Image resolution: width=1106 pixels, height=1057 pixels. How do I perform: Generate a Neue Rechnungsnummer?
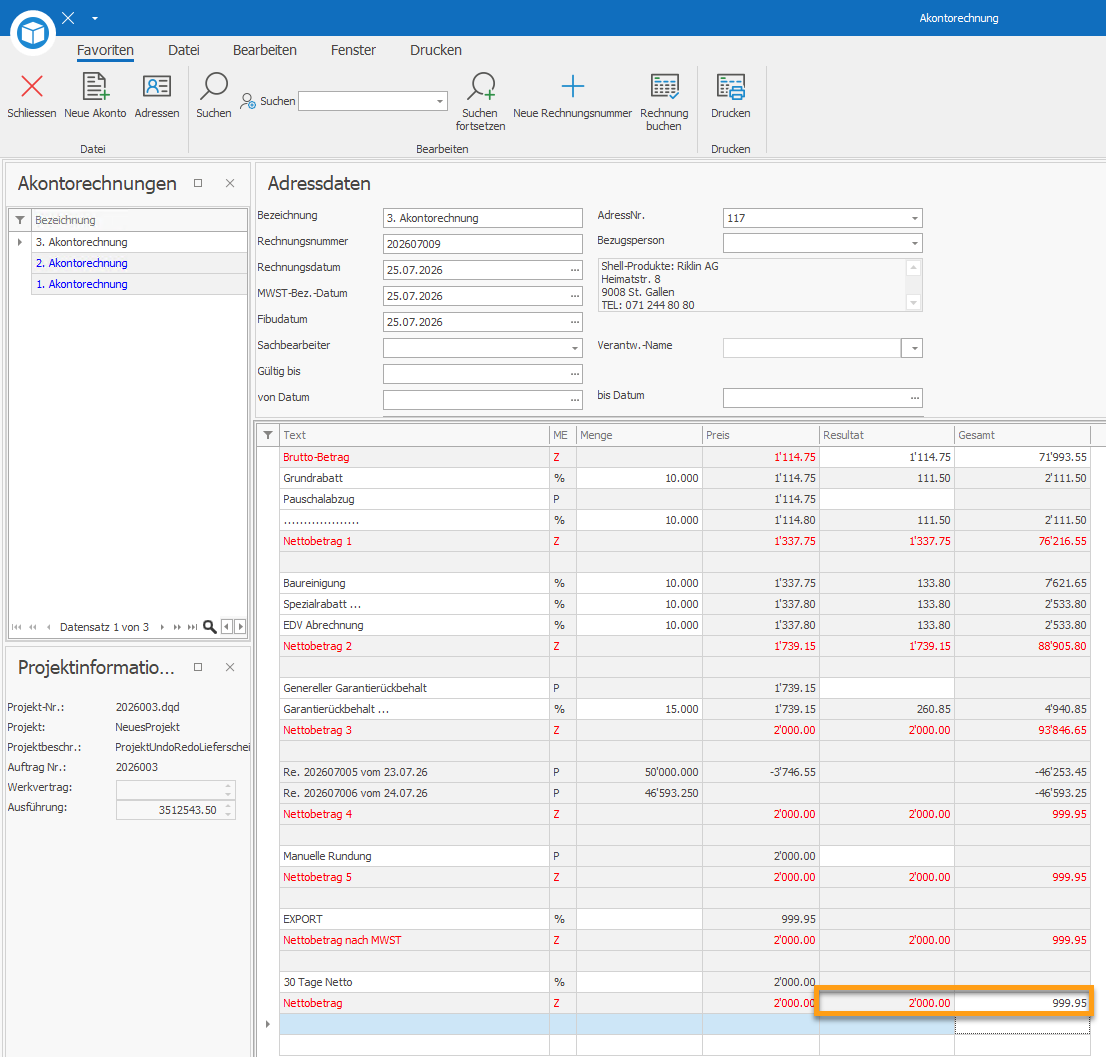coord(573,87)
